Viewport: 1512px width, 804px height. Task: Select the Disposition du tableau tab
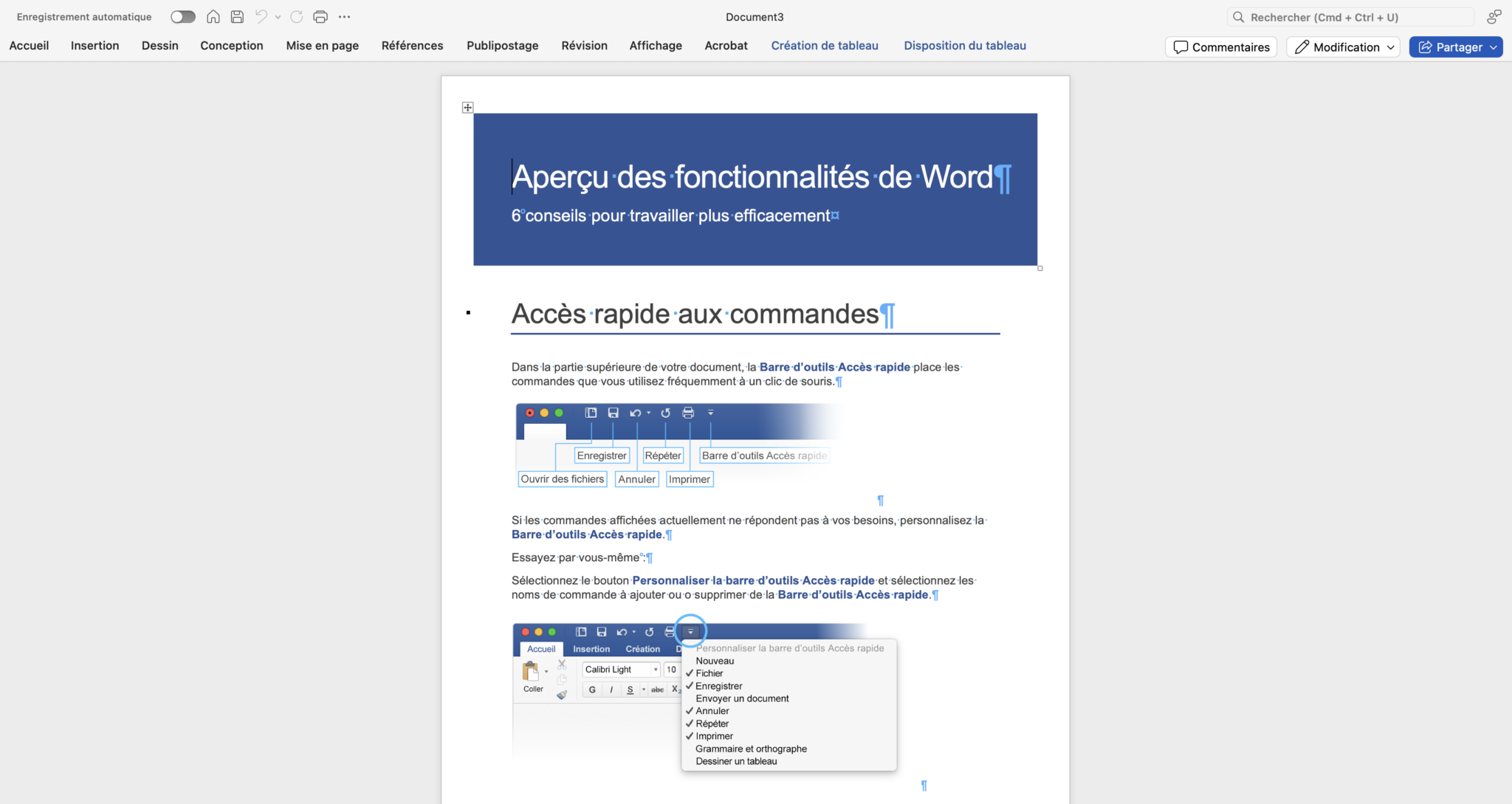coord(965,45)
